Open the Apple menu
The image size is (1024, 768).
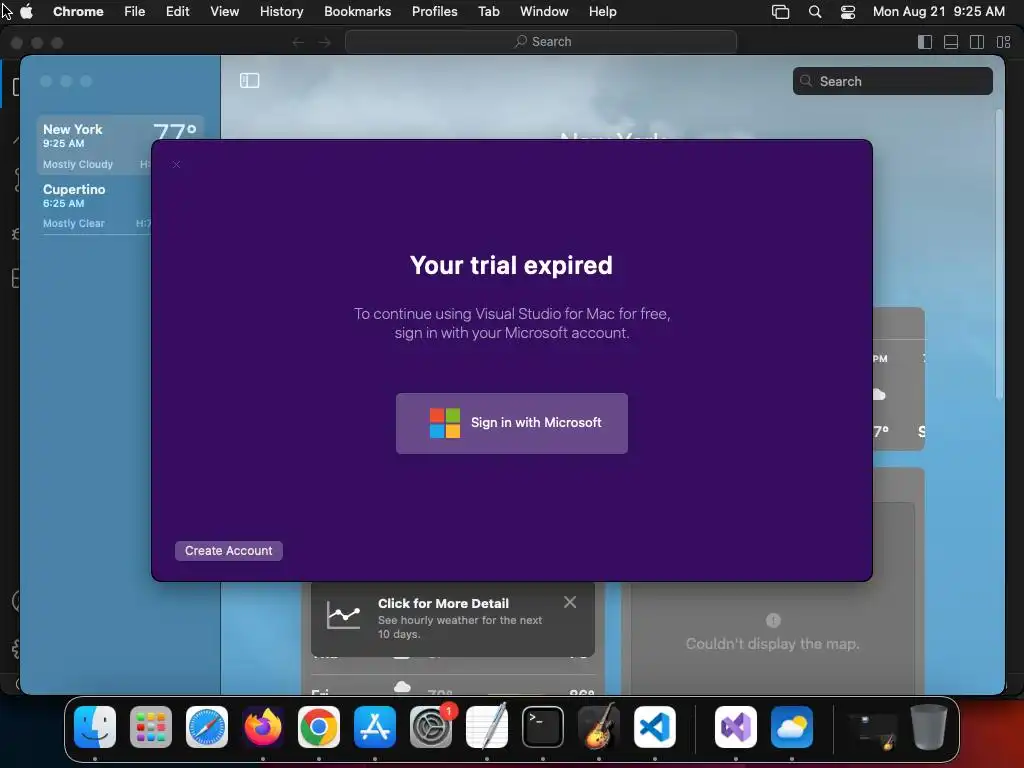27,11
